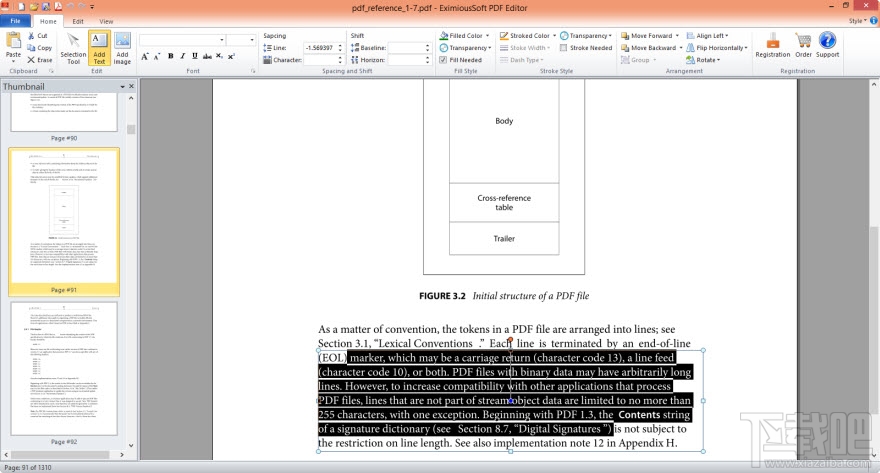
Task: Open the File menu
Action: point(16,21)
